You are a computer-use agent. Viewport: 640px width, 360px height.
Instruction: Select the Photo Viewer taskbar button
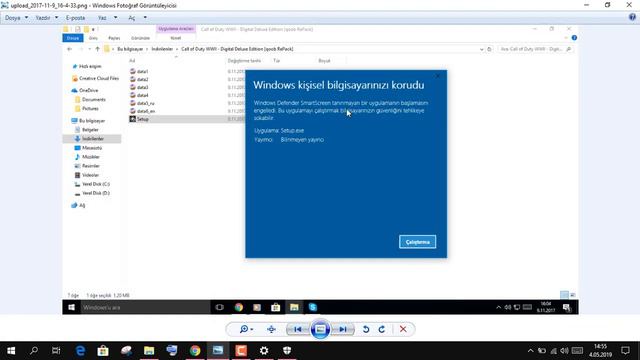point(218,351)
